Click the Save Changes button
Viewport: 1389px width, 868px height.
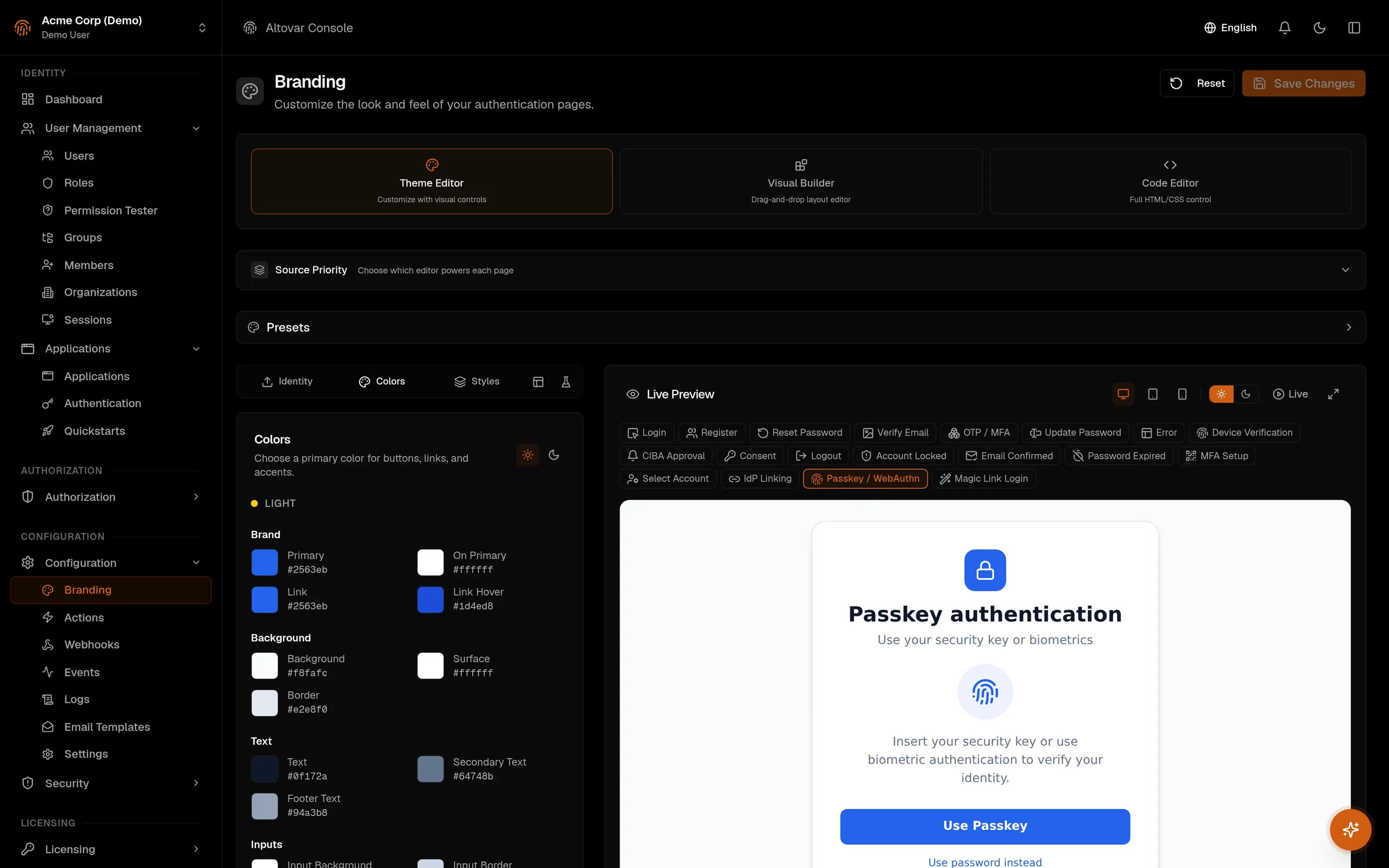1304,83
